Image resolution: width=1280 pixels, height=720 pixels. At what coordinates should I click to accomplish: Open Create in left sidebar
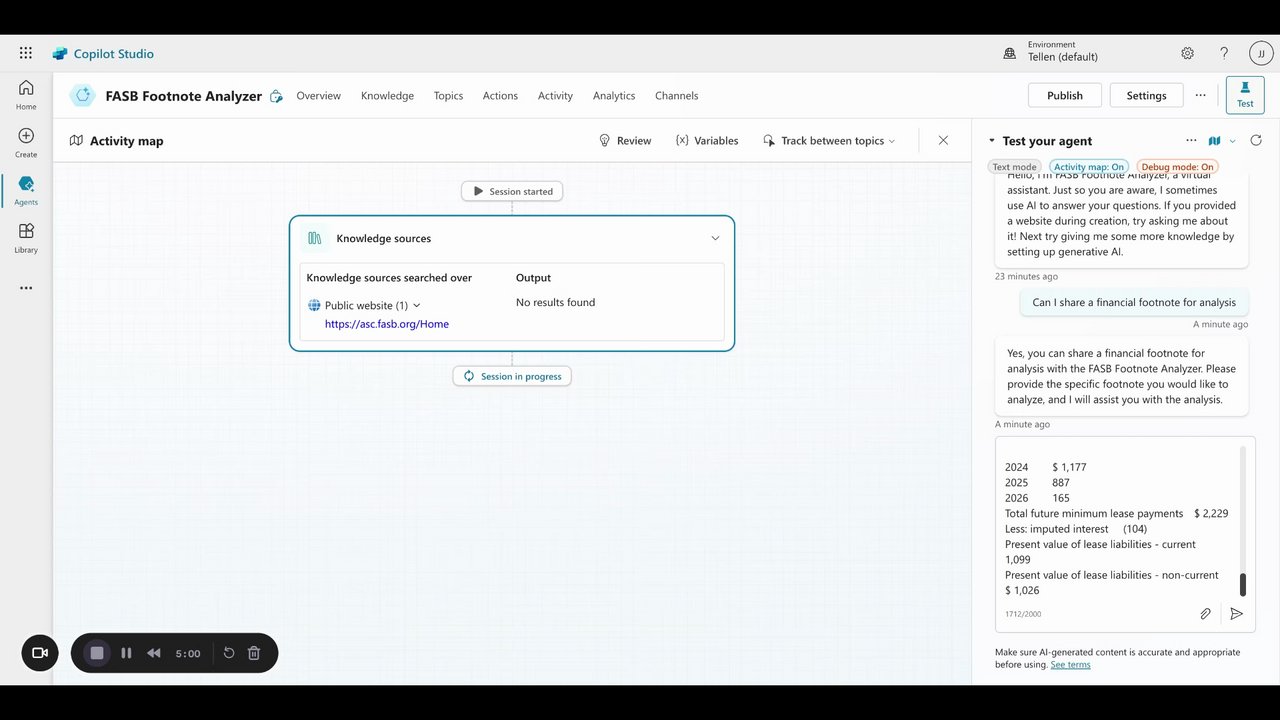pyautogui.click(x=26, y=143)
